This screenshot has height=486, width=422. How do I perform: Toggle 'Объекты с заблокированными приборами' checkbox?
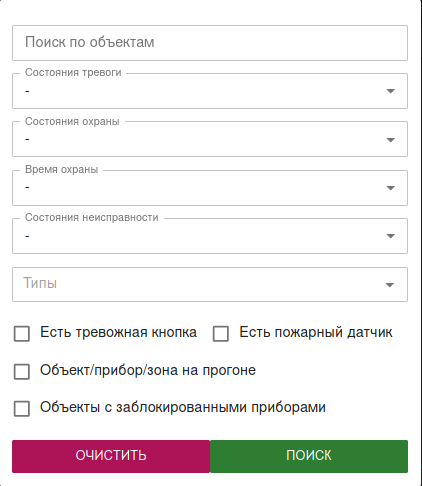(x=22, y=408)
